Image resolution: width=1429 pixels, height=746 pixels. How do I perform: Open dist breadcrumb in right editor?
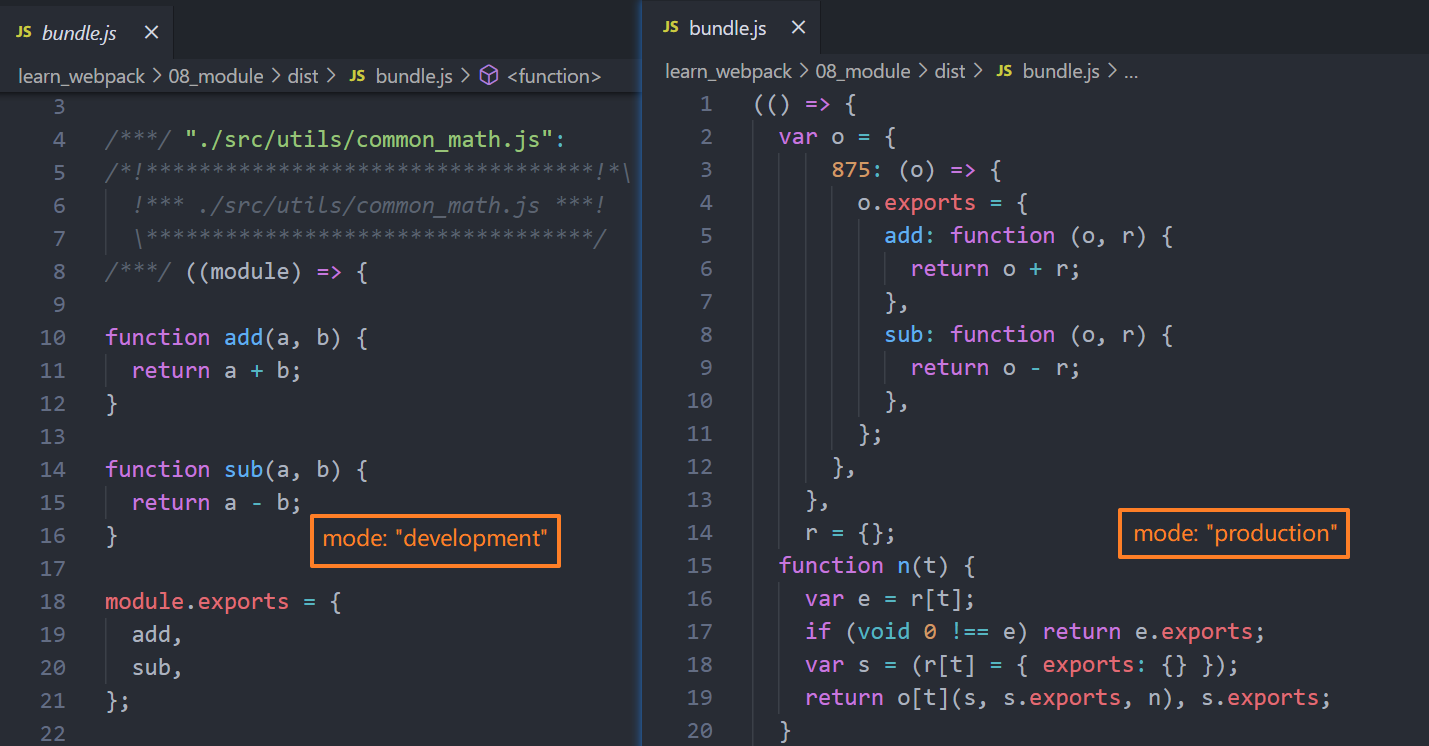click(950, 71)
